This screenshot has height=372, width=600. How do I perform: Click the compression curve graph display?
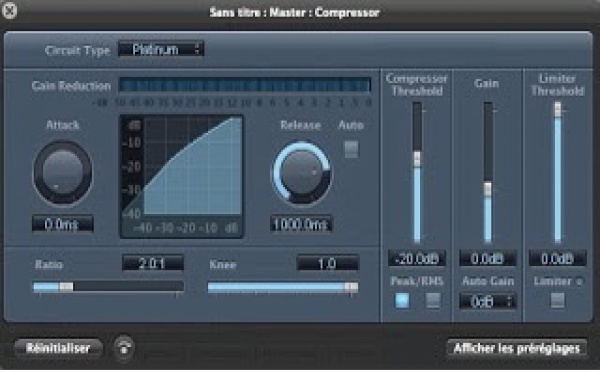[x=182, y=176]
